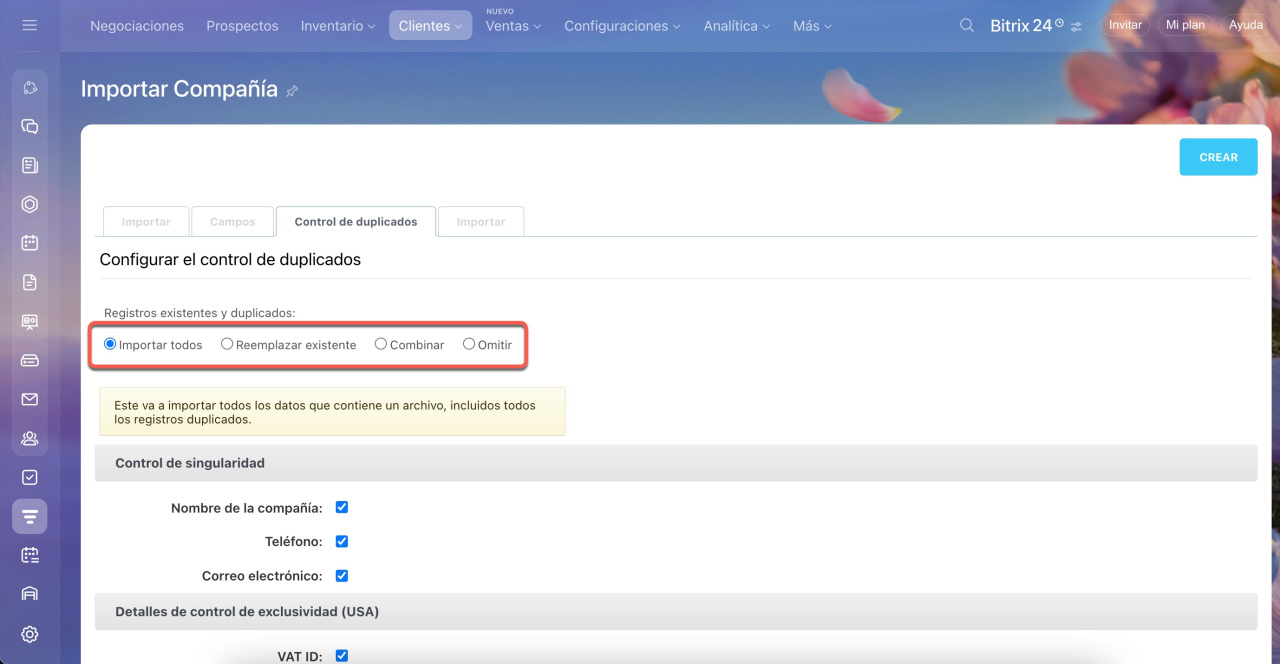Select the Importar todos radio option
The height and width of the screenshot is (664, 1280).
coord(110,344)
